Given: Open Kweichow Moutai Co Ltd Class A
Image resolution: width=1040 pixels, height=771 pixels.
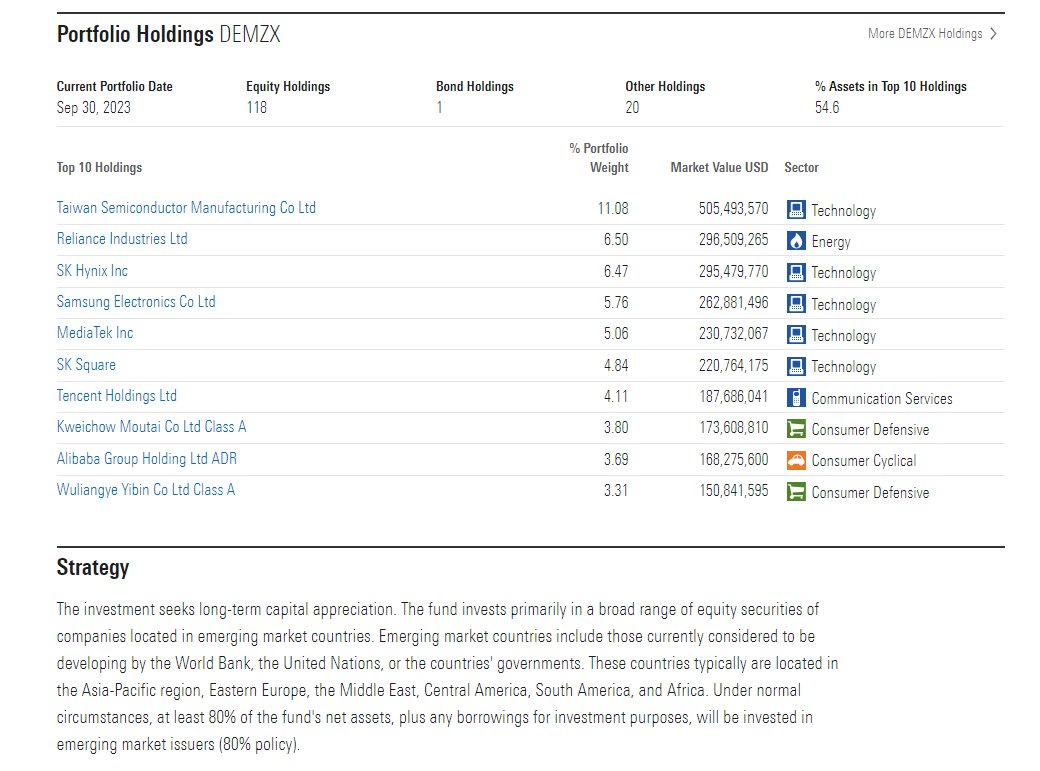Looking at the screenshot, I should [151, 427].
